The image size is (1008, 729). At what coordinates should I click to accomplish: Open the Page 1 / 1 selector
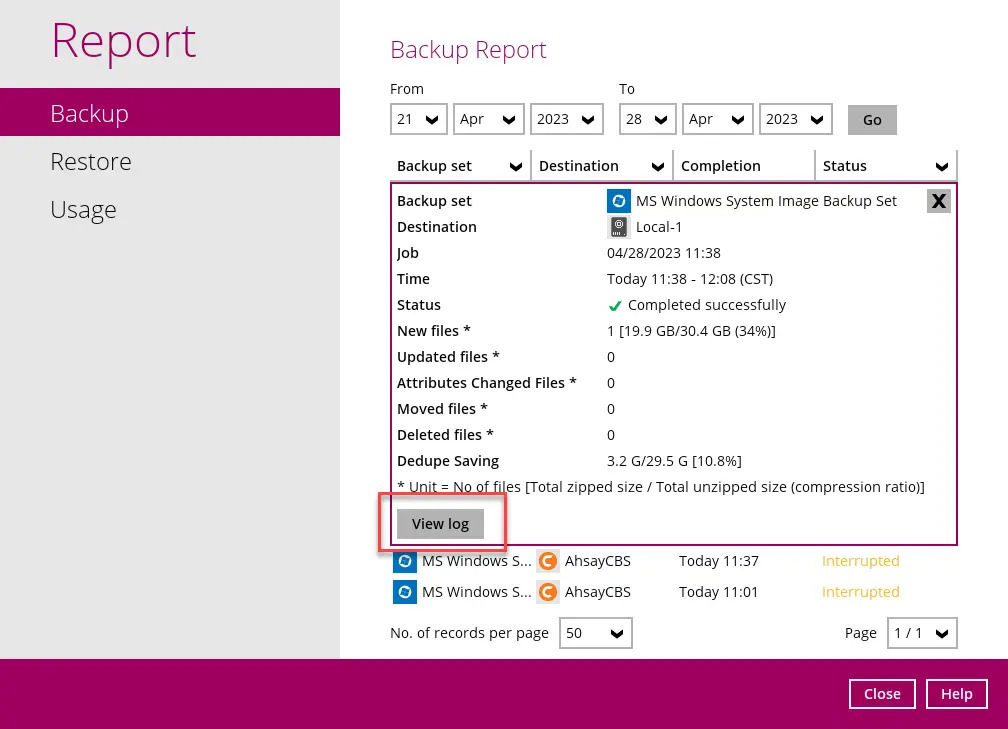(x=922, y=633)
